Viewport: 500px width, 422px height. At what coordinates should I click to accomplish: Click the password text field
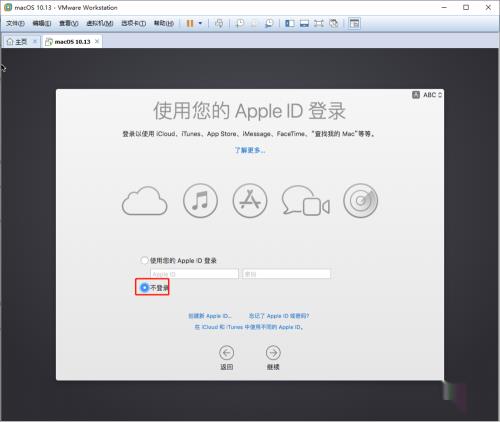click(x=287, y=274)
